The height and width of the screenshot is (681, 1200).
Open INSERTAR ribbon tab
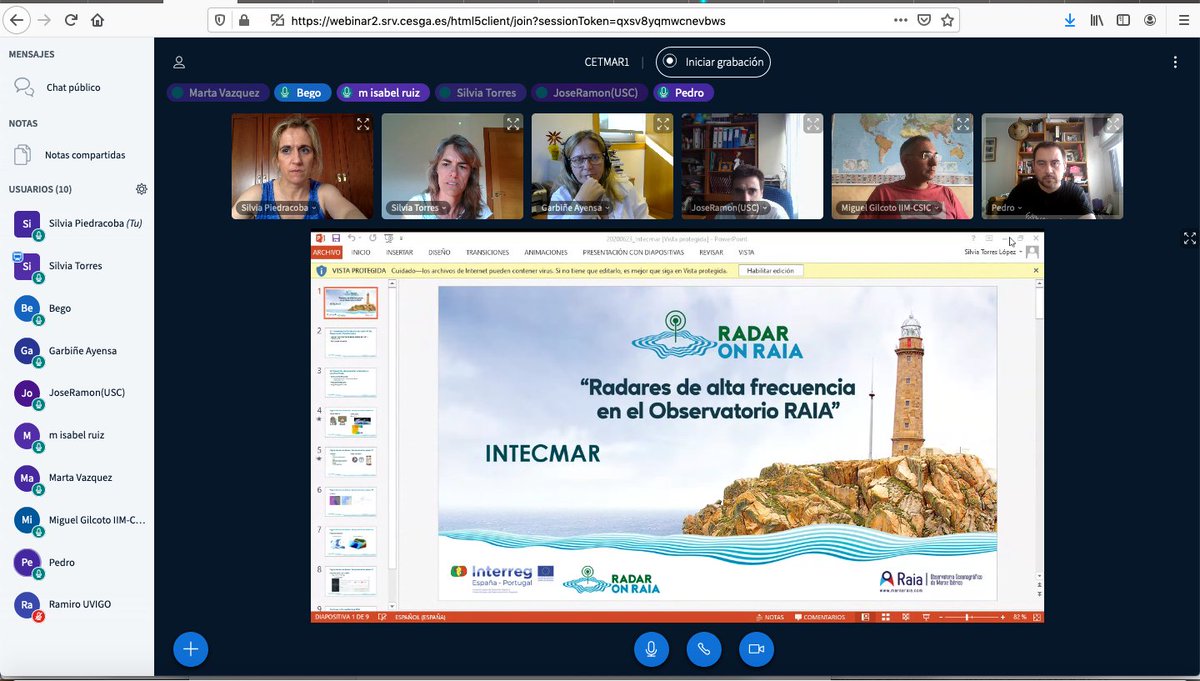[399, 253]
